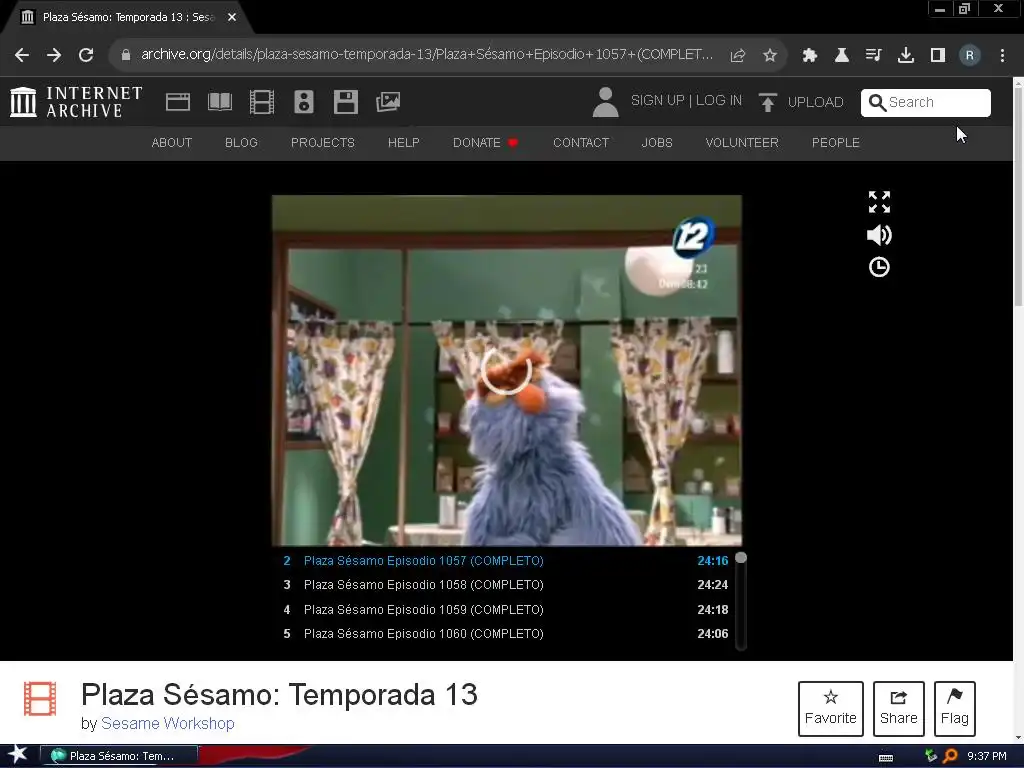1024x768 pixels.
Task: Close the Plaza Sésamo browser tab
Action: pos(232,18)
